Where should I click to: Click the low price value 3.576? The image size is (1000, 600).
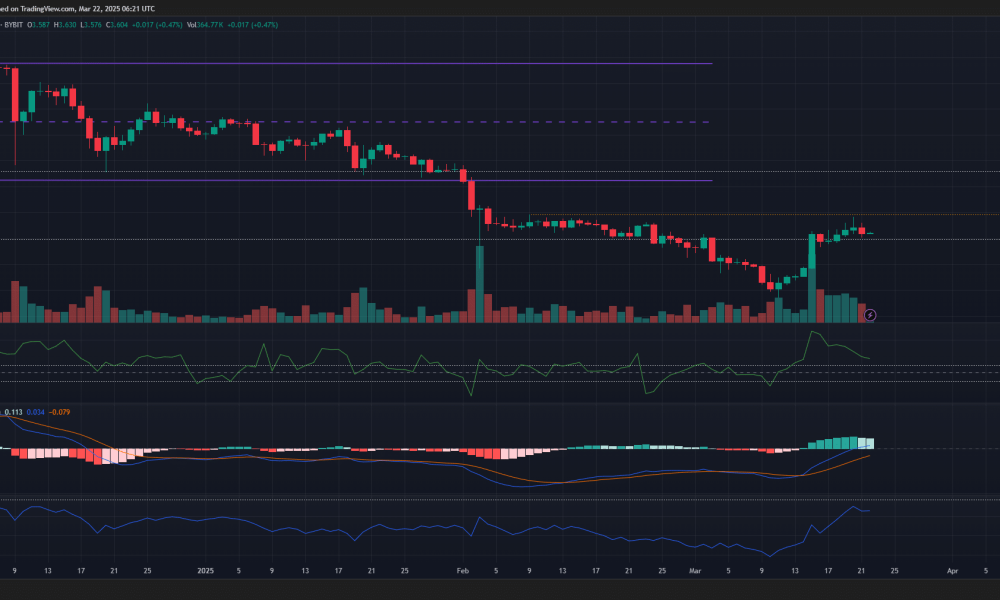click(x=92, y=25)
